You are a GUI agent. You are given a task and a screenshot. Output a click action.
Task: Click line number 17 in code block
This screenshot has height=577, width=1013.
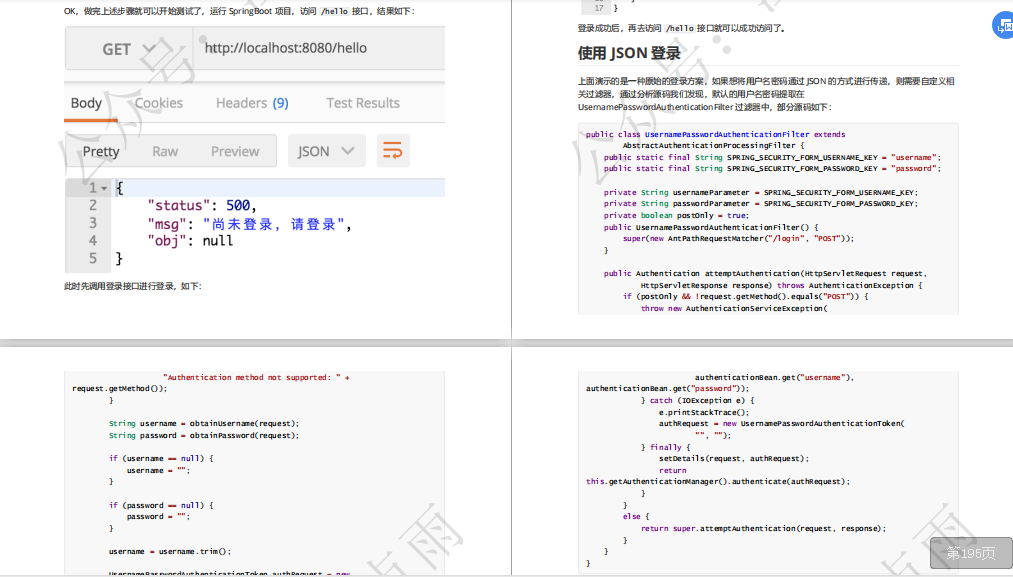point(599,8)
